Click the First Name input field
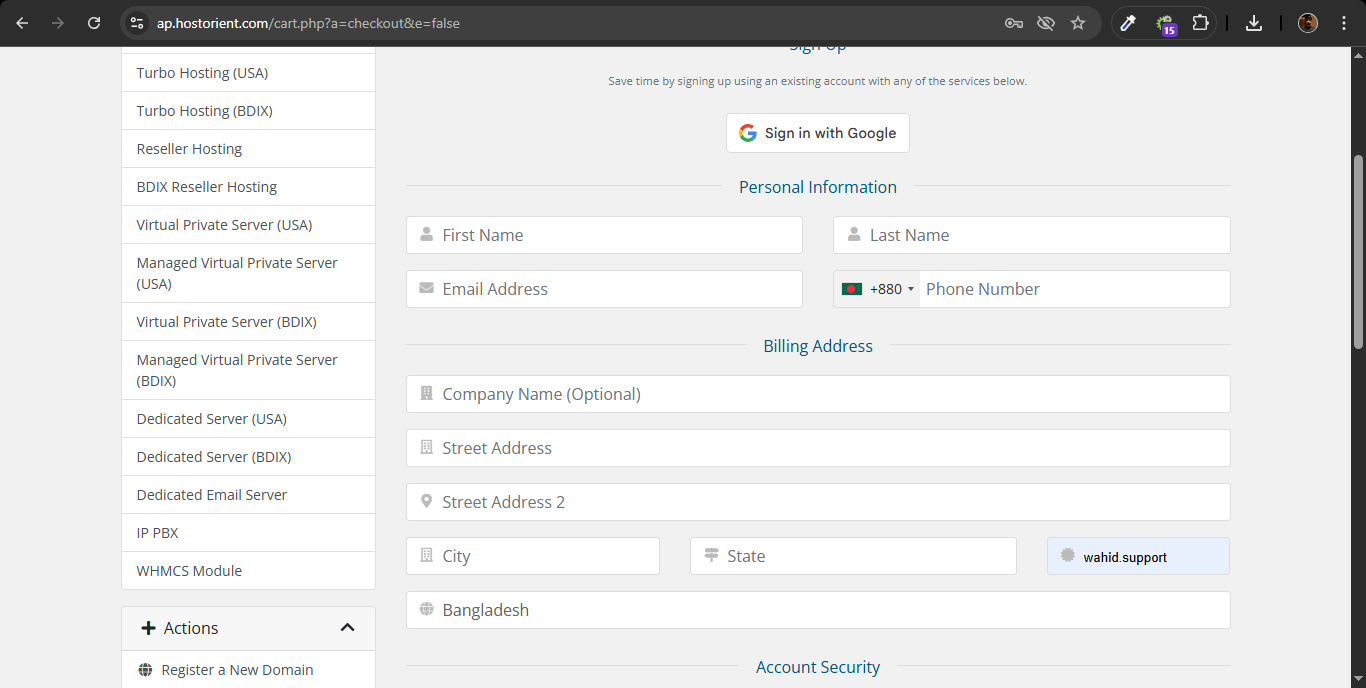The image size is (1366, 688). click(604, 235)
